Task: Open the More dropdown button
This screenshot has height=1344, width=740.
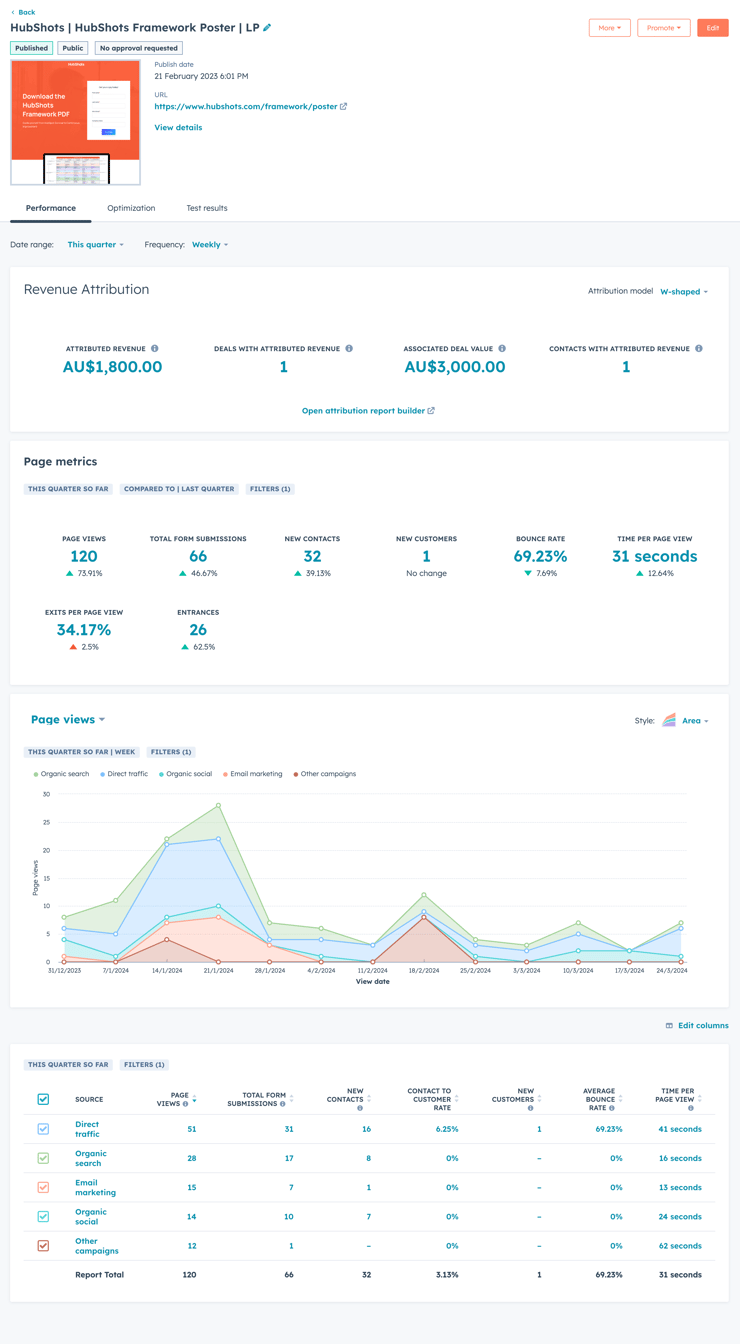Action: [609, 28]
